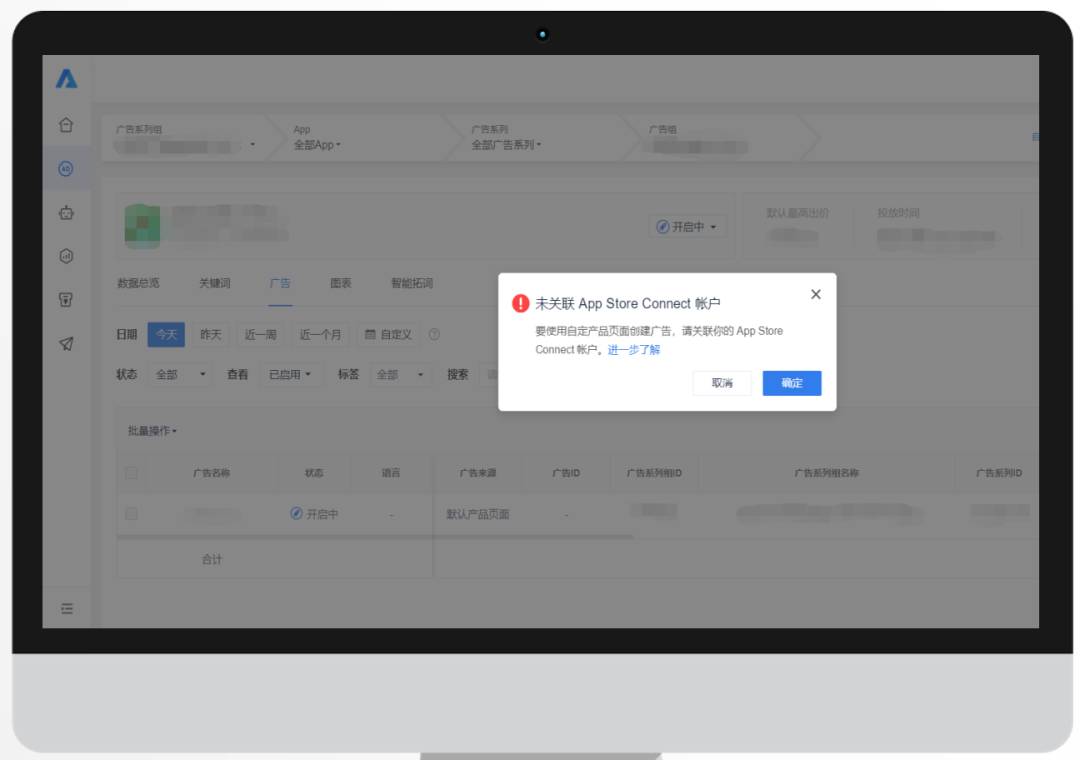Viewport: 1080px width, 760px height.
Task: Switch to the 数据总览 tab
Action: pyautogui.click(x=138, y=283)
